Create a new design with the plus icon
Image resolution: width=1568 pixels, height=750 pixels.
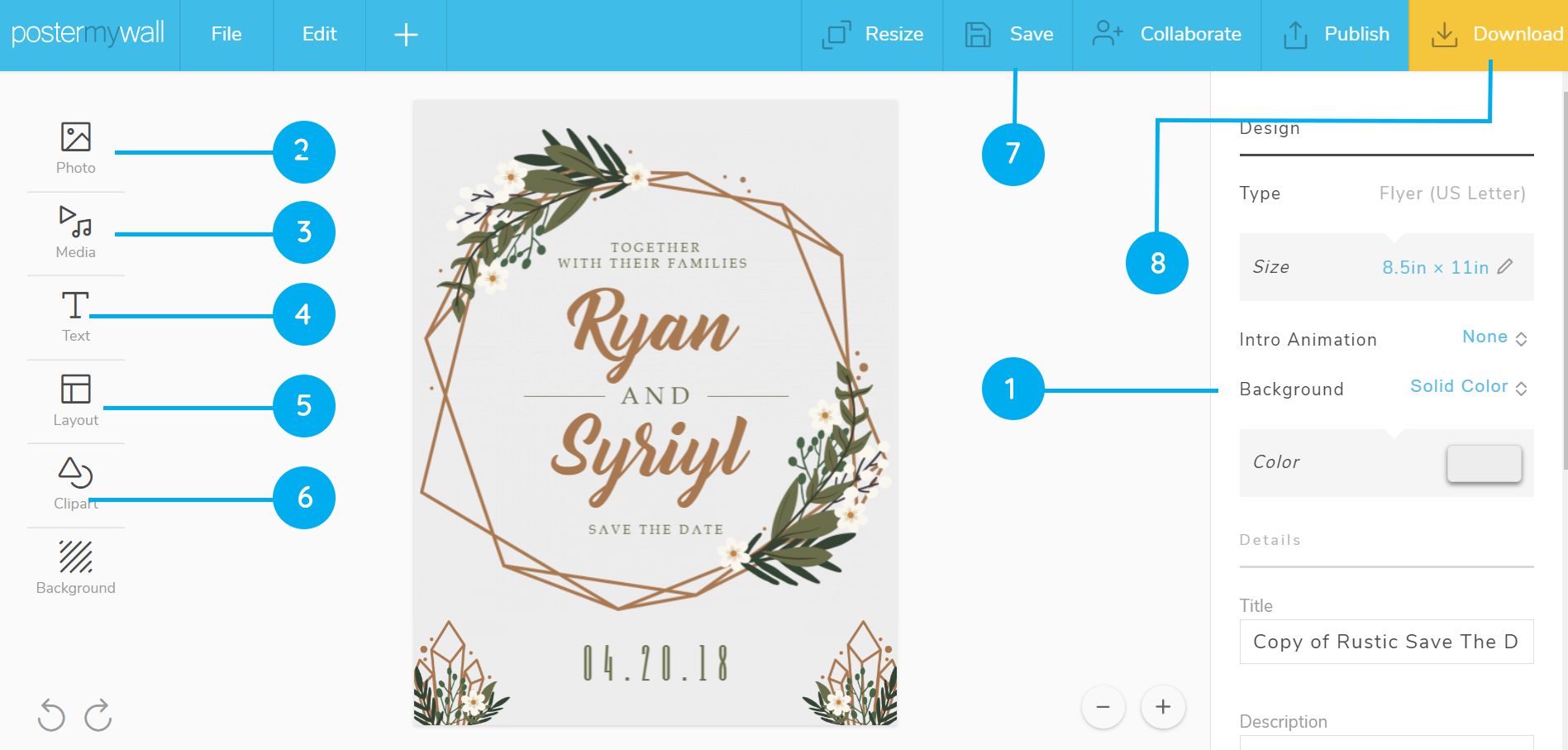coord(405,35)
